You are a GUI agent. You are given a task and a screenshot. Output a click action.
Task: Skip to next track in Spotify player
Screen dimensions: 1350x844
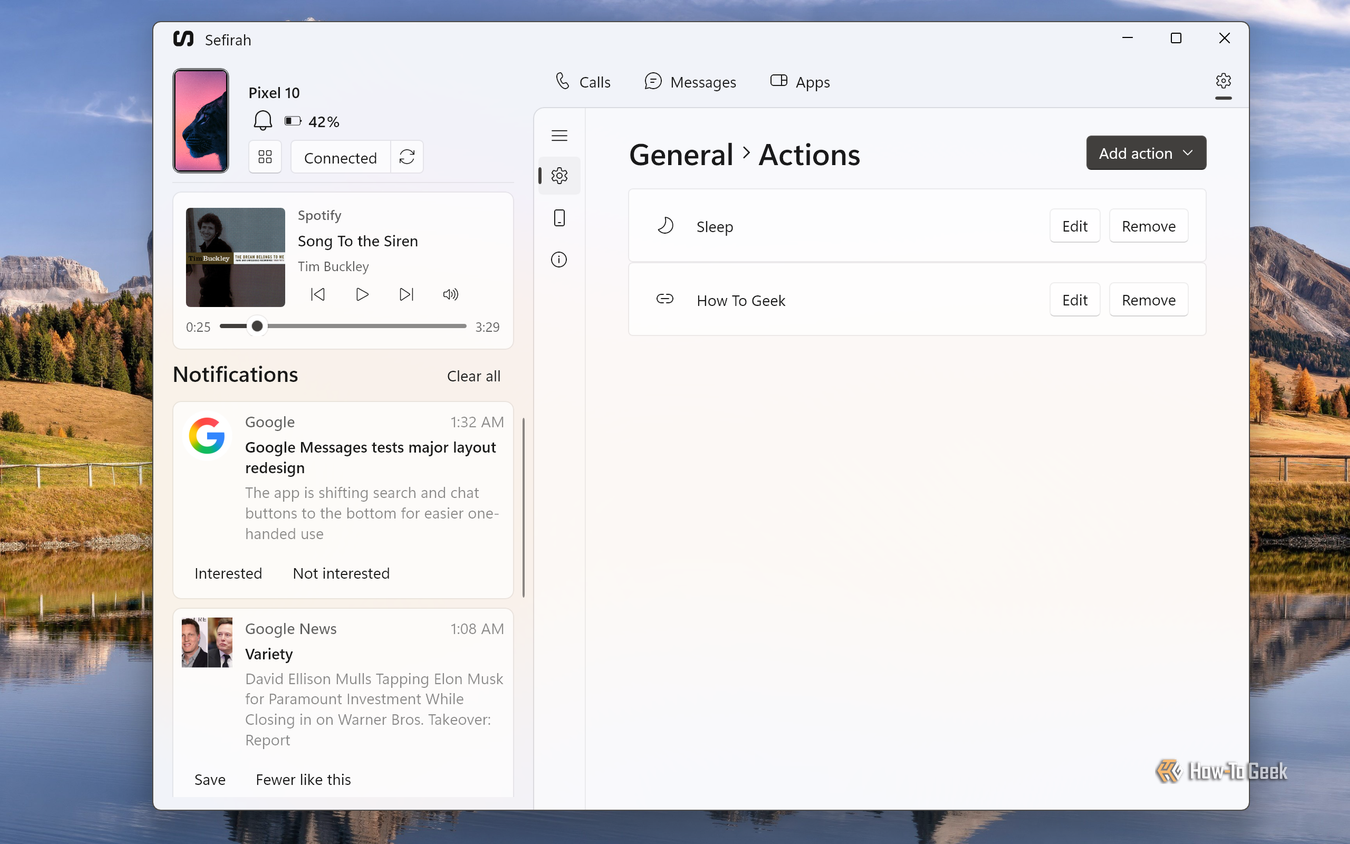(x=406, y=294)
